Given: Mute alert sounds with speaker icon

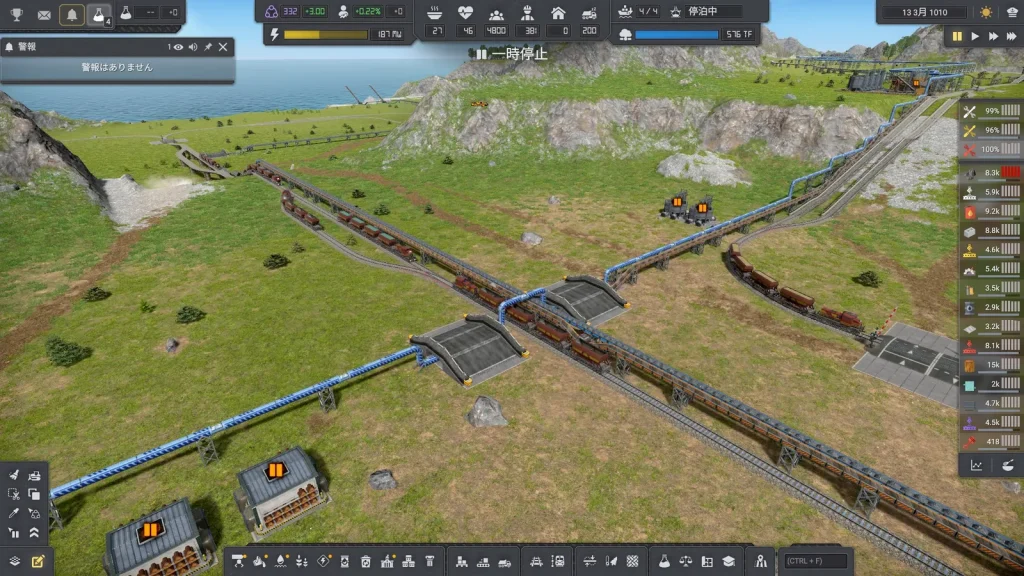Looking at the screenshot, I should point(193,47).
